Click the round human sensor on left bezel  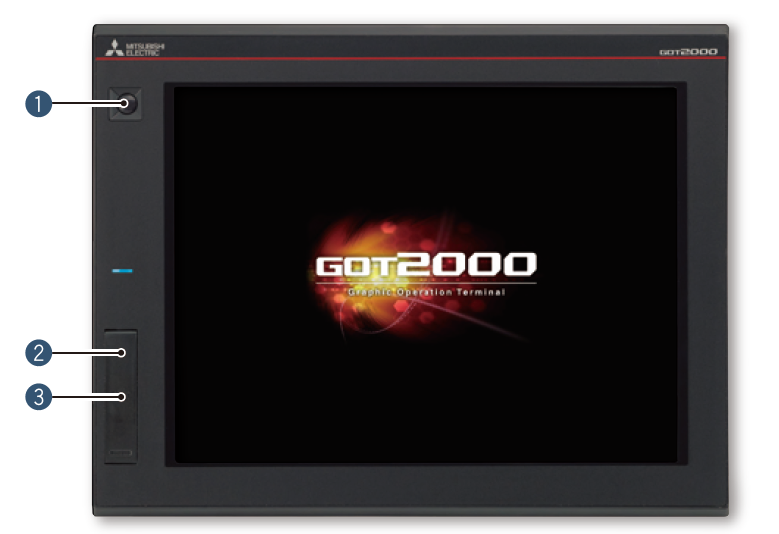pyautogui.click(x=126, y=104)
